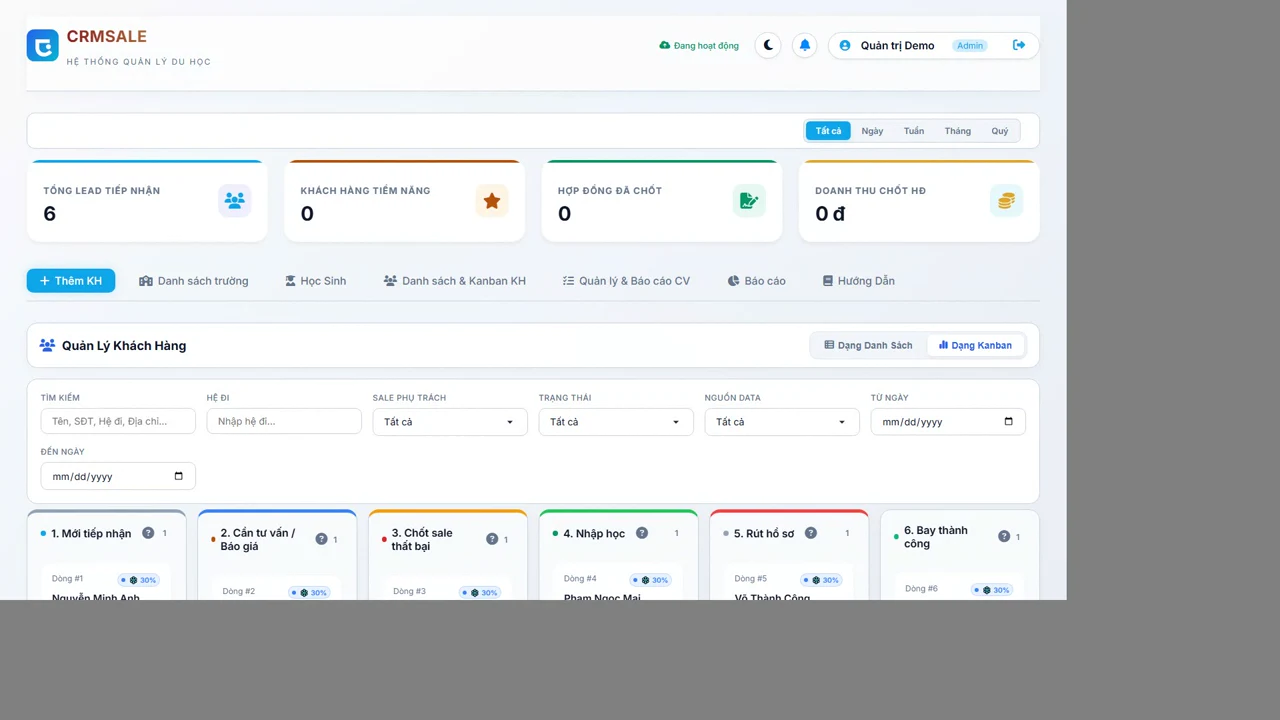Viewport: 1280px width, 720px height.
Task: Select the Ngày time filter
Action: (x=872, y=131)
